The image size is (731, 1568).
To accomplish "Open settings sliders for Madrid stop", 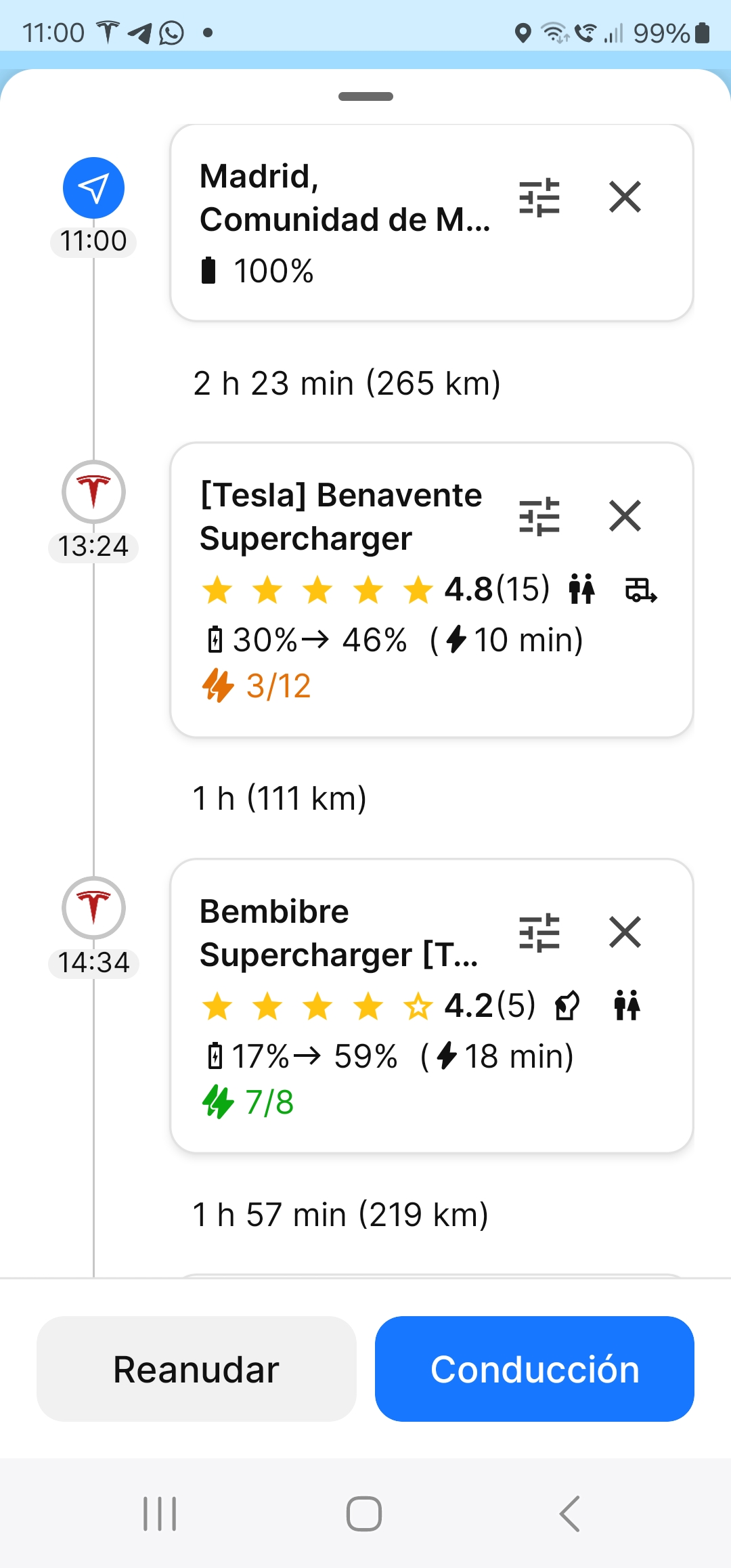I will (539, 198).
